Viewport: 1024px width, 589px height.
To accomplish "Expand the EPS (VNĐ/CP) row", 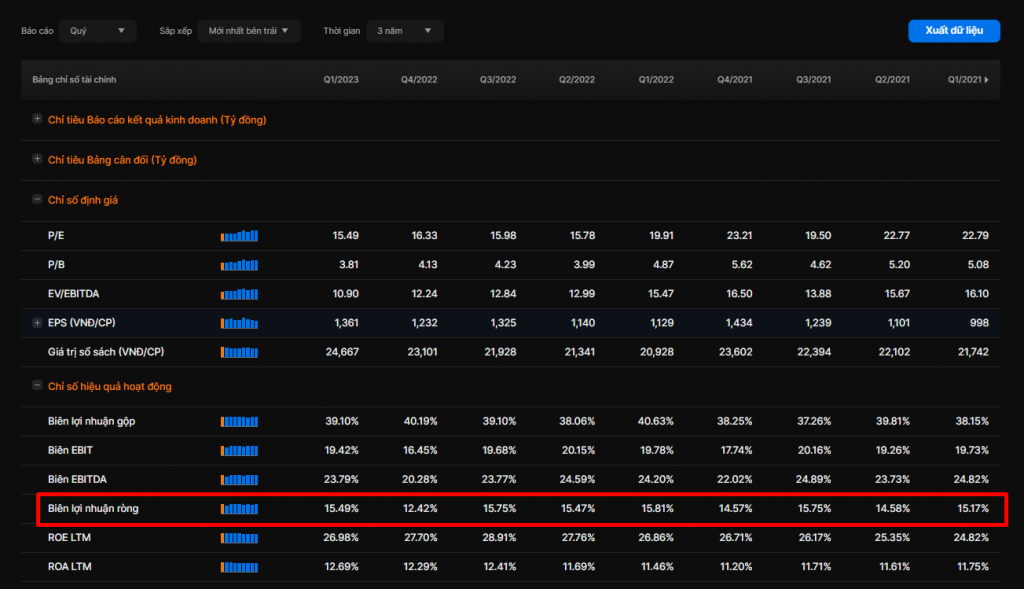I will click(37, 323).
